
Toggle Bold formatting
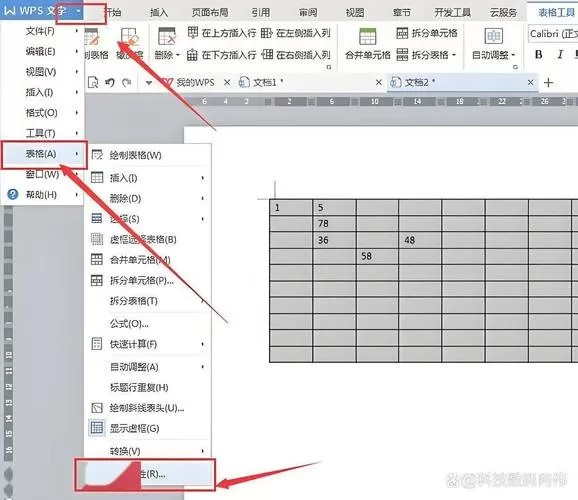(x=538, y=55)
